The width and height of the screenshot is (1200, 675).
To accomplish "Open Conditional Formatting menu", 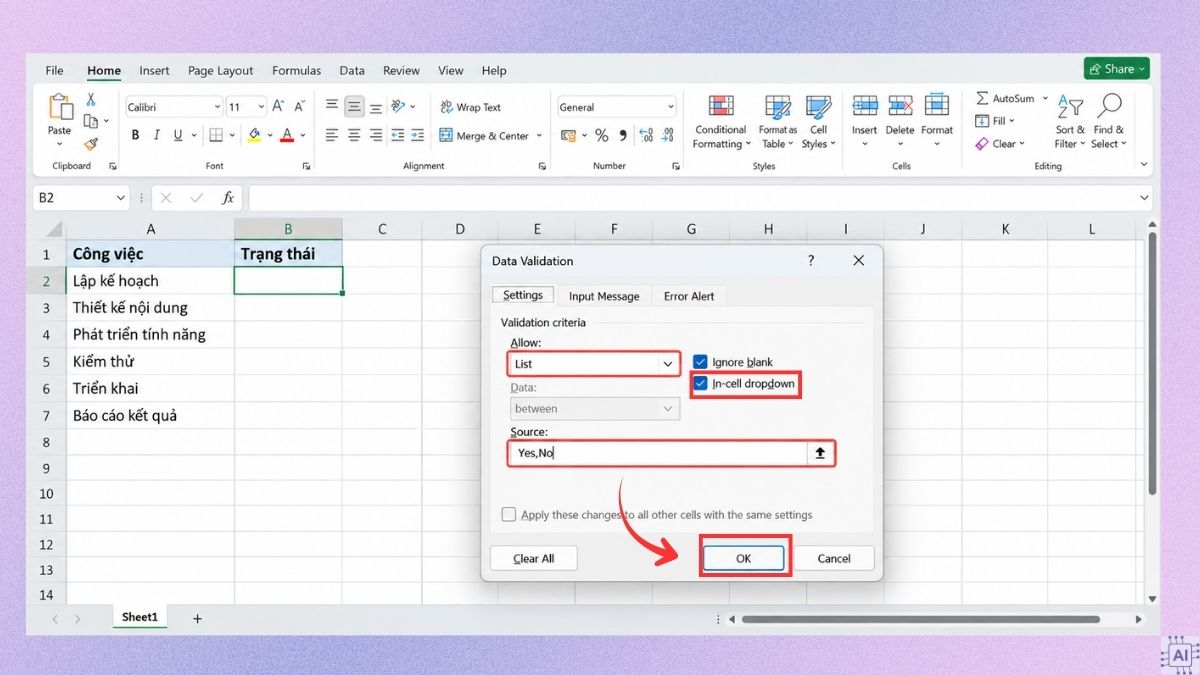I will (x=721, y=122).
